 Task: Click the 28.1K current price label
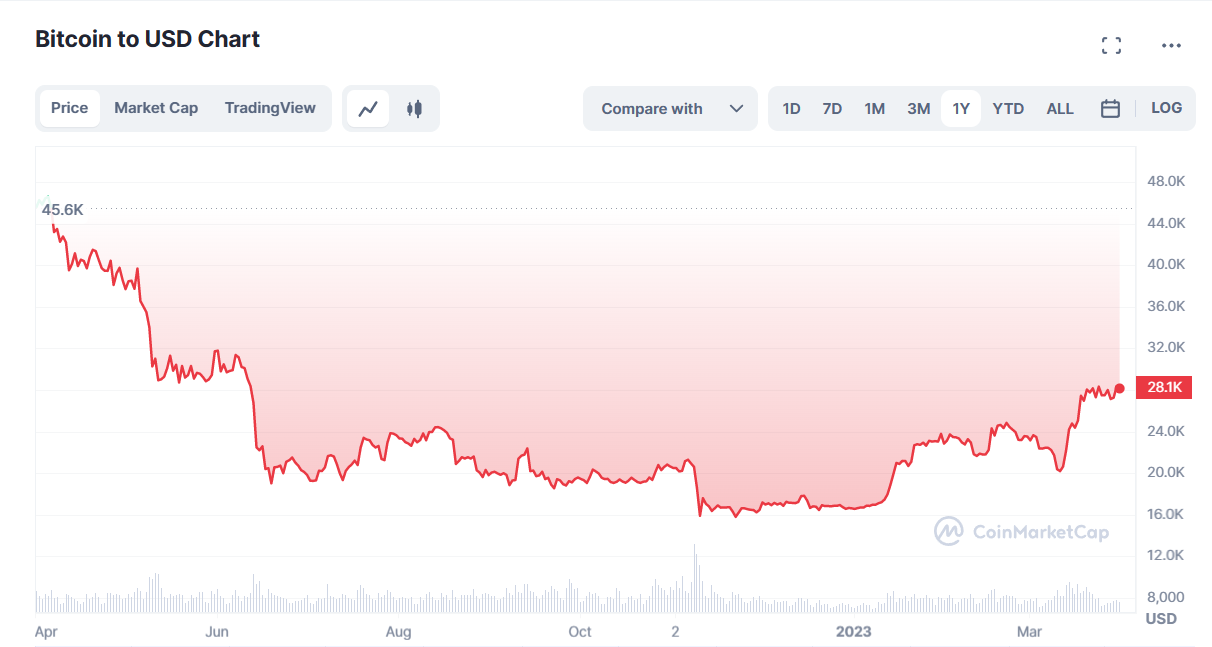coord(1164,388)
